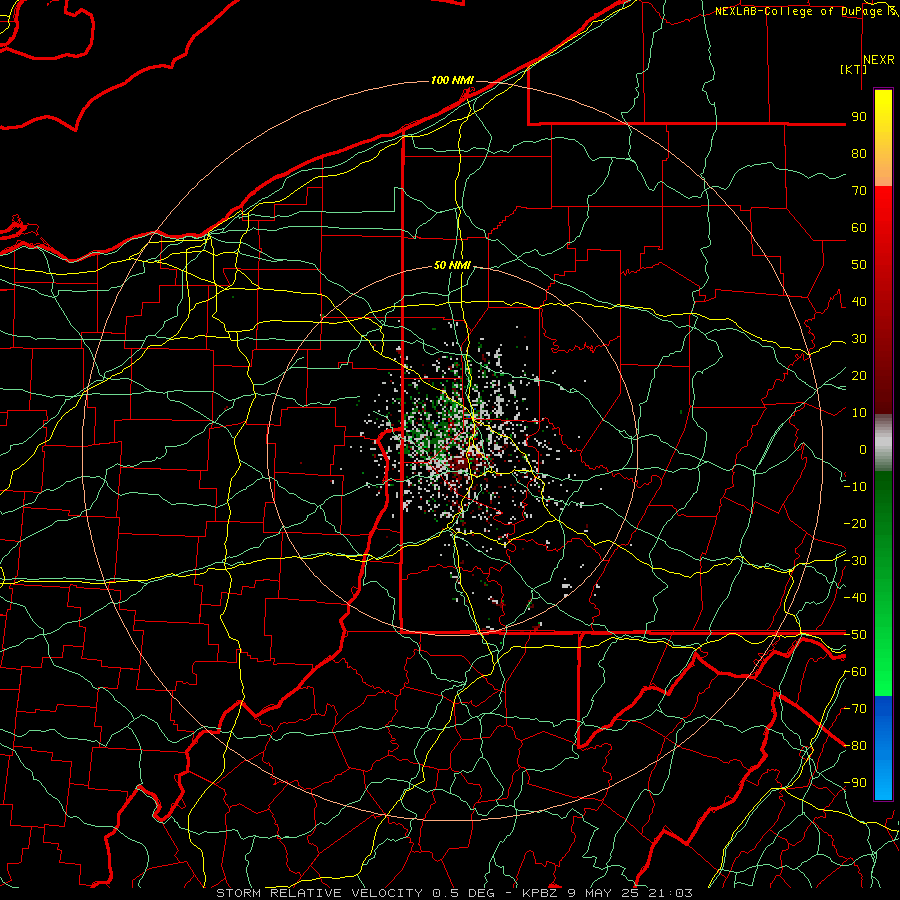Click the "-30" value on the velocity scale
Image resolution: width=900 pixels, height=900 pixels.
(855, 561)
